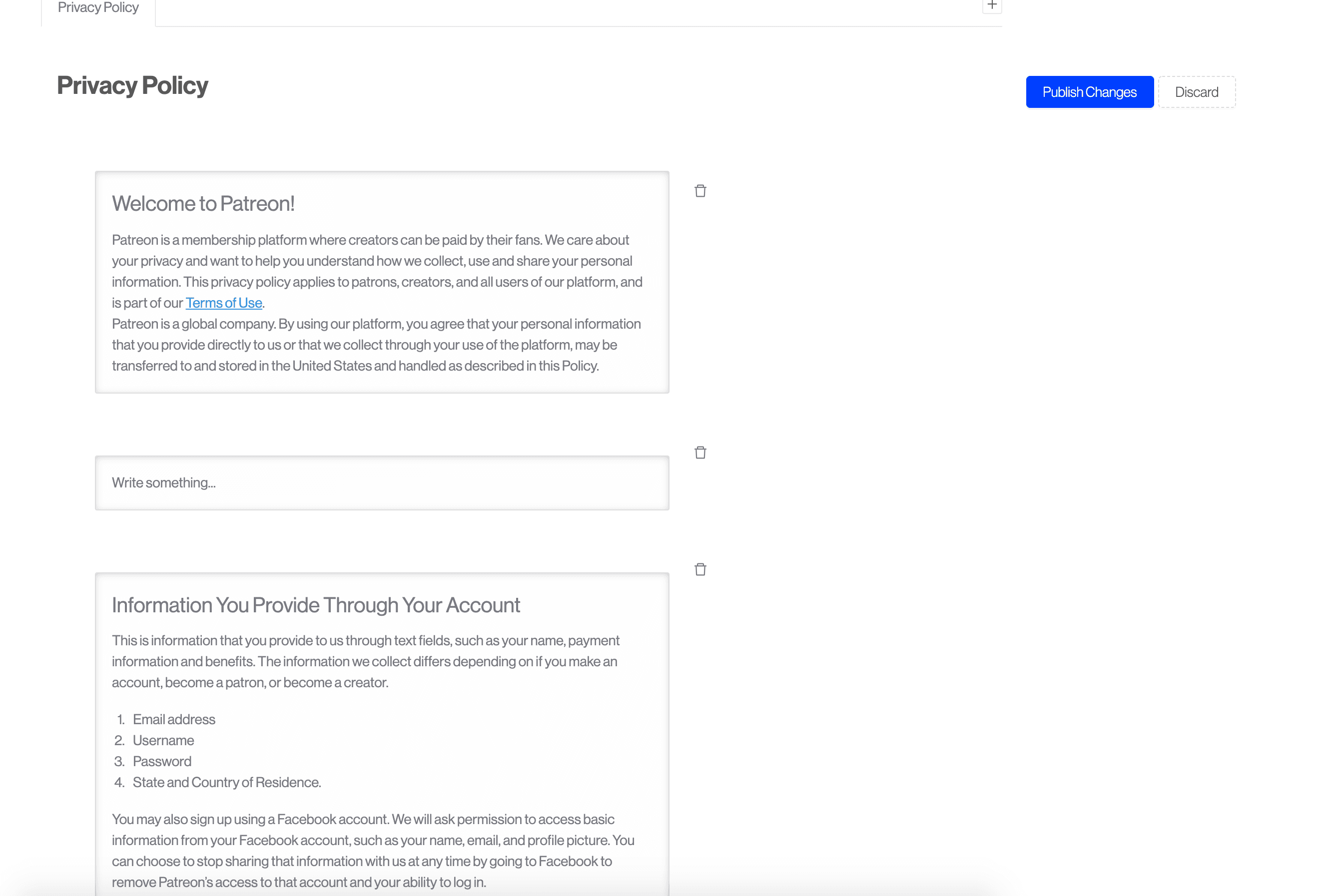Click the Publish Changes button

[1089, 92]
